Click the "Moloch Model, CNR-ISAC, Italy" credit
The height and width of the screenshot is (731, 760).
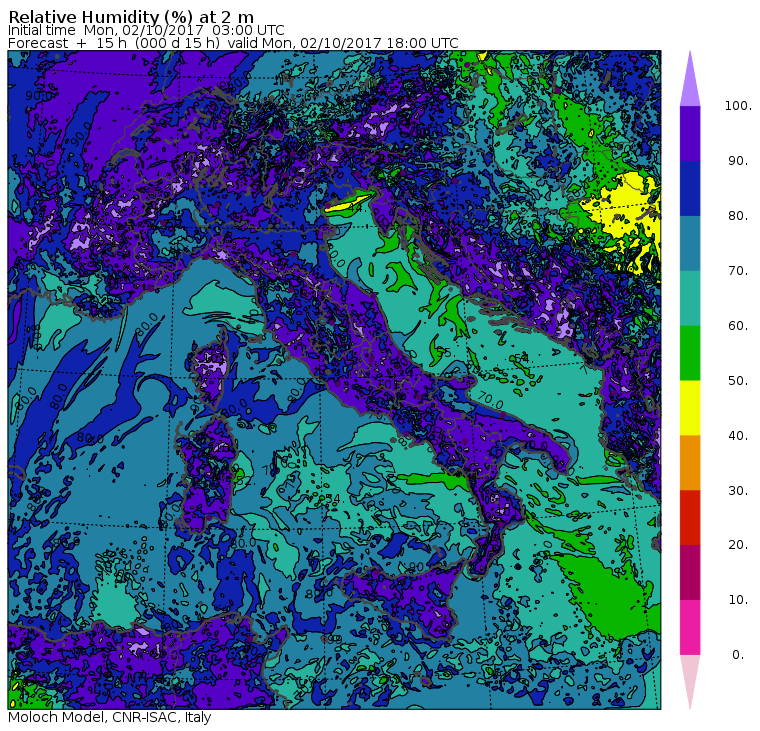110,717
